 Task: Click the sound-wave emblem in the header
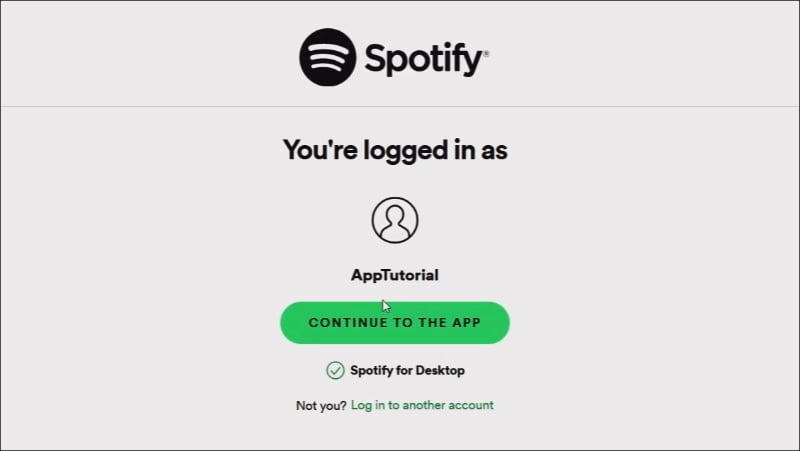pyautogui.click(x=328, y=57)
